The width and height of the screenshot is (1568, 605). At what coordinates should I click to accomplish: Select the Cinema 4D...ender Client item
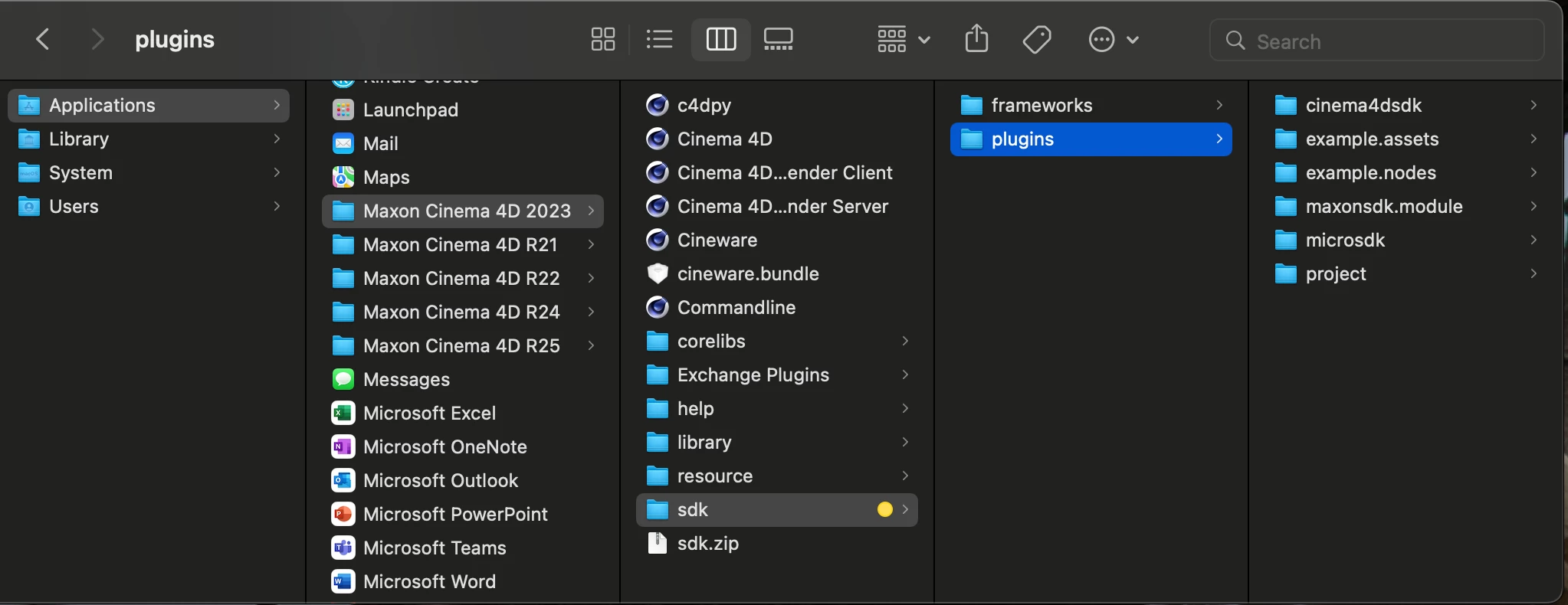point(777,172)
